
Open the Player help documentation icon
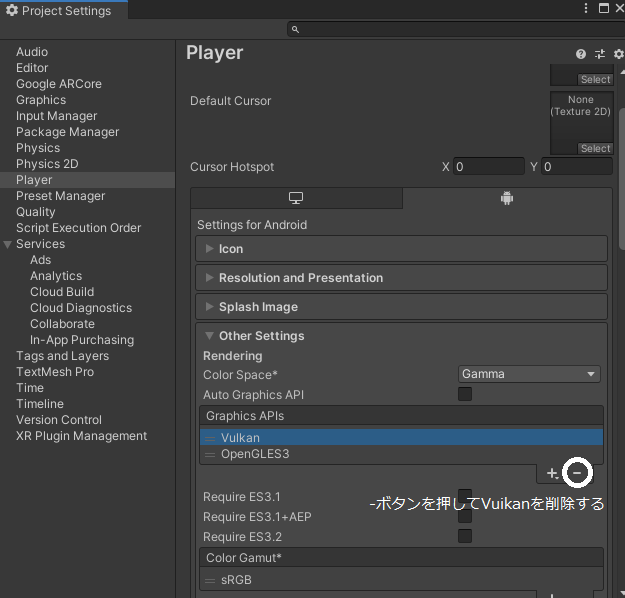581,54
